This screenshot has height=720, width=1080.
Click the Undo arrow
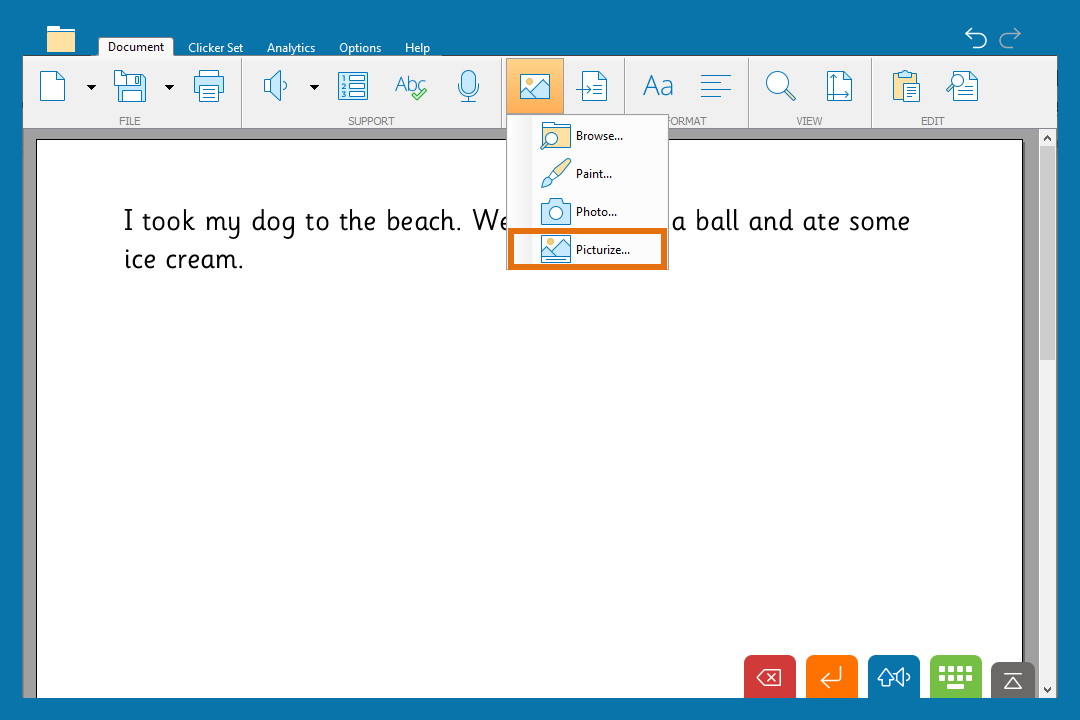click(975, 38)
